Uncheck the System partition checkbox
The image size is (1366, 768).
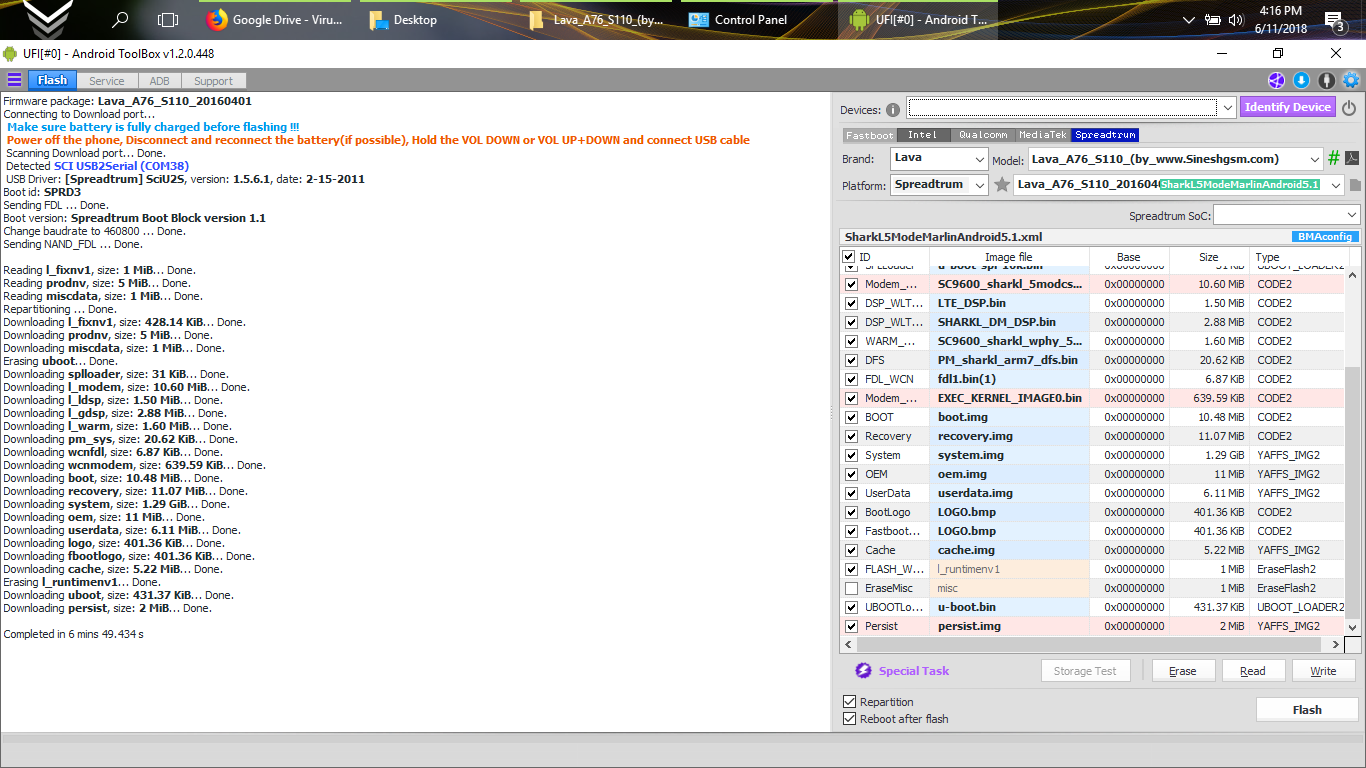pyautogui.click(x=851, y=455)
